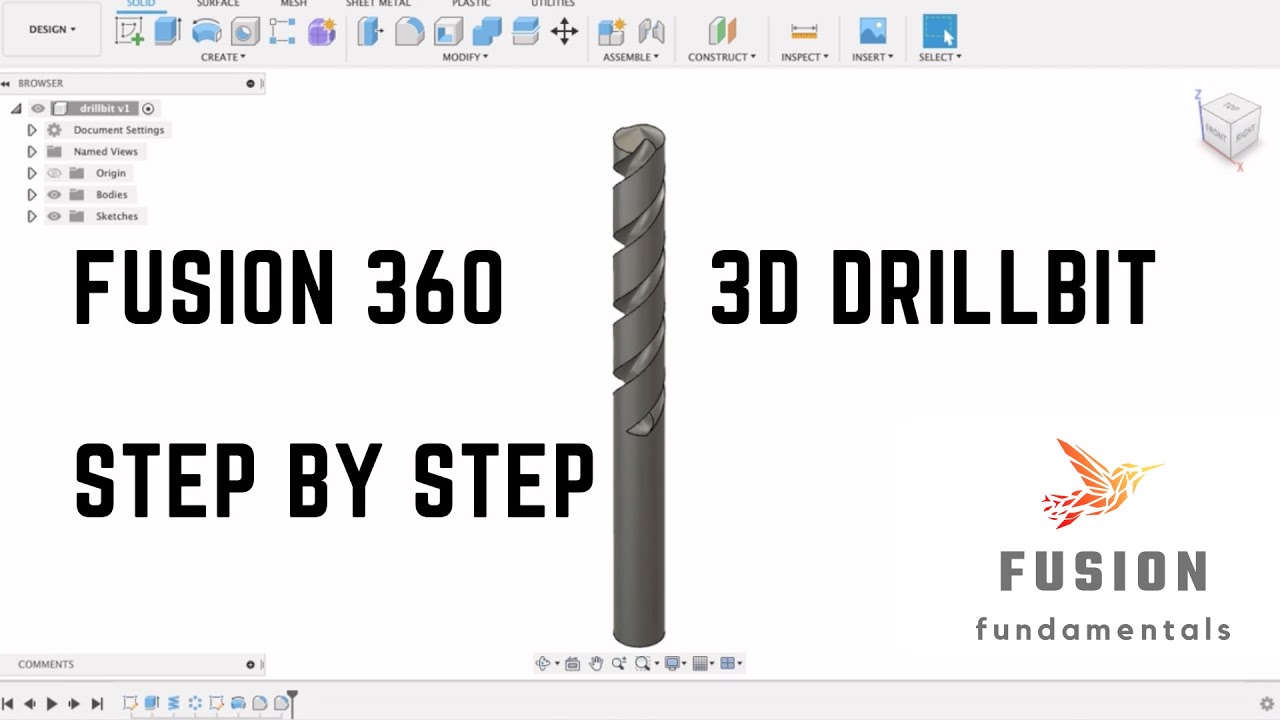The width and height of the screenshot is (1280, 720).
Task: Select the Insert image icon
Action: [873, 31]
